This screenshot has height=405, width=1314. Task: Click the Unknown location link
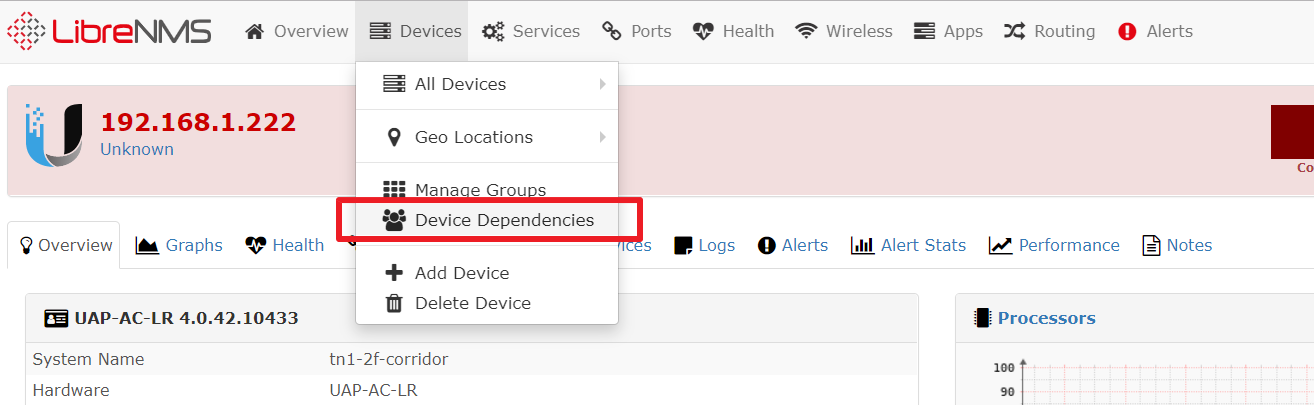137,149
